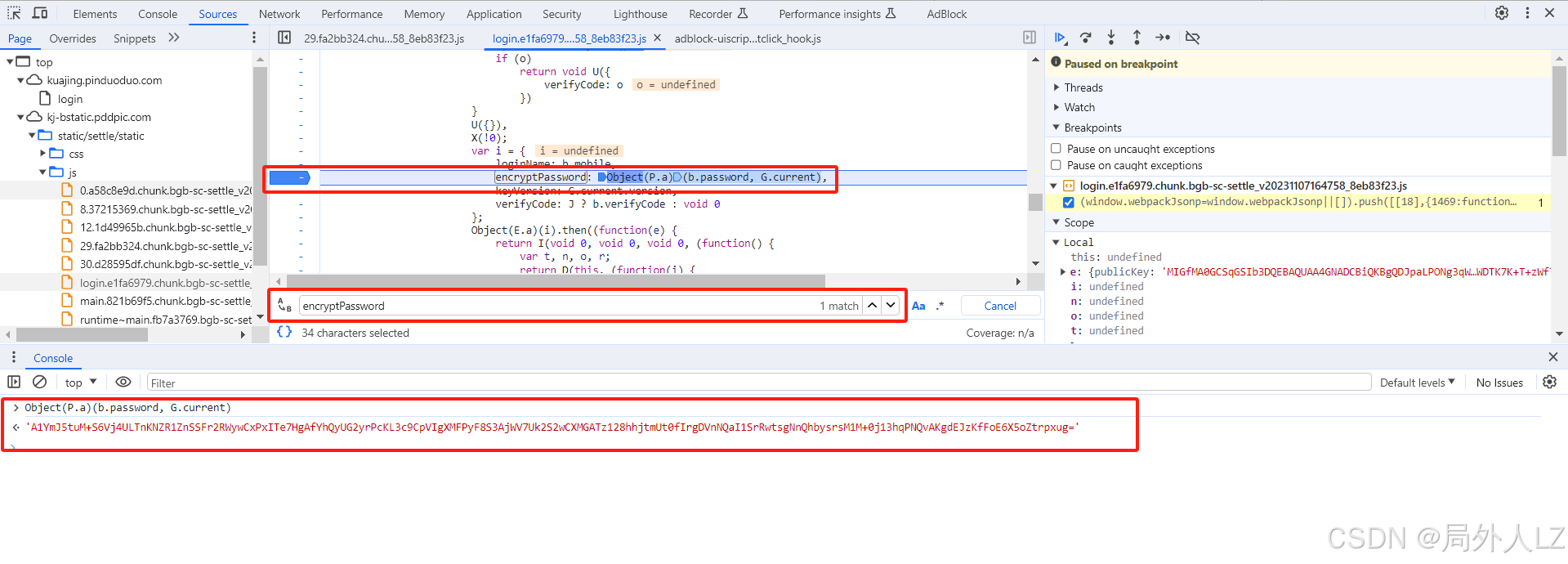Image resolution: width=1568 pixels, height=564 pixels.
Task: Resume script execution button
Action: (x=1060, y=38)
